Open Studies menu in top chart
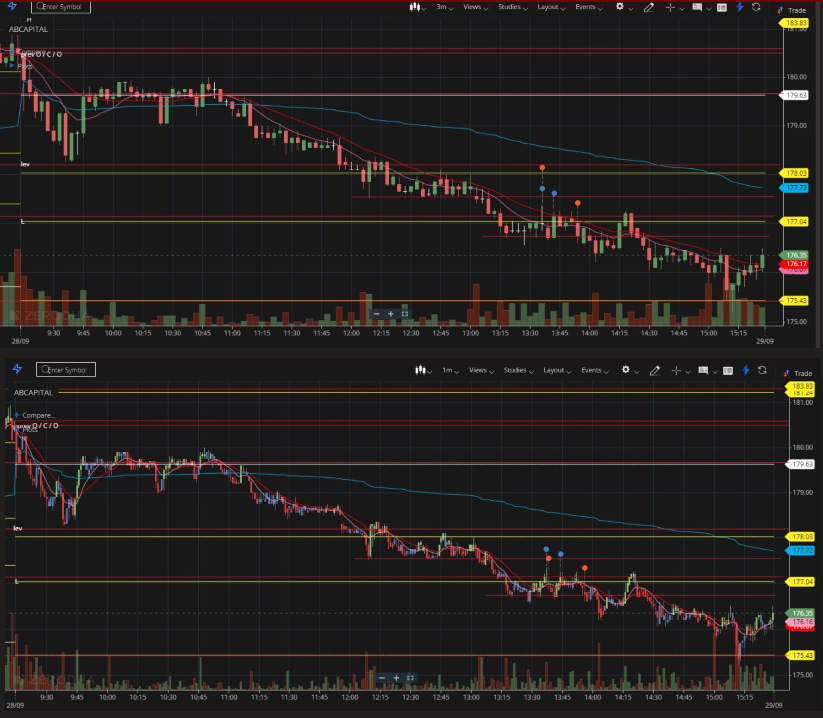Screen dimensions: 823x718 (x=513, y=7)
